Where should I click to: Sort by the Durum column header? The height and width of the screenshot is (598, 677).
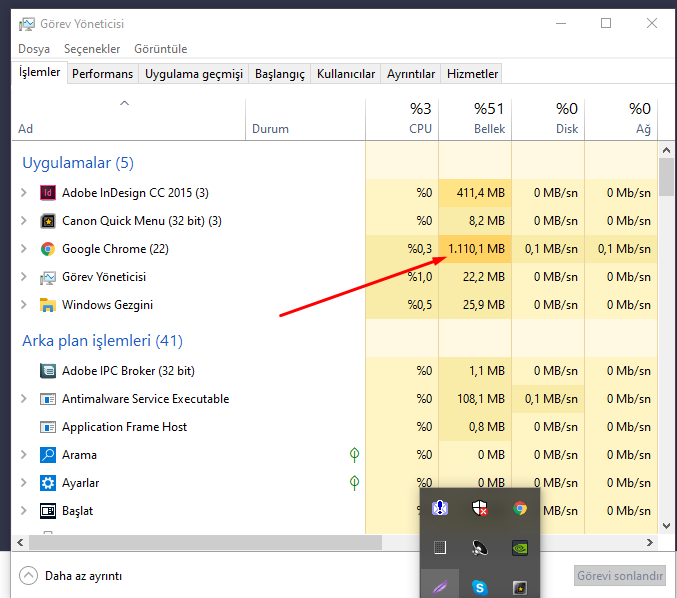[305, 119]
